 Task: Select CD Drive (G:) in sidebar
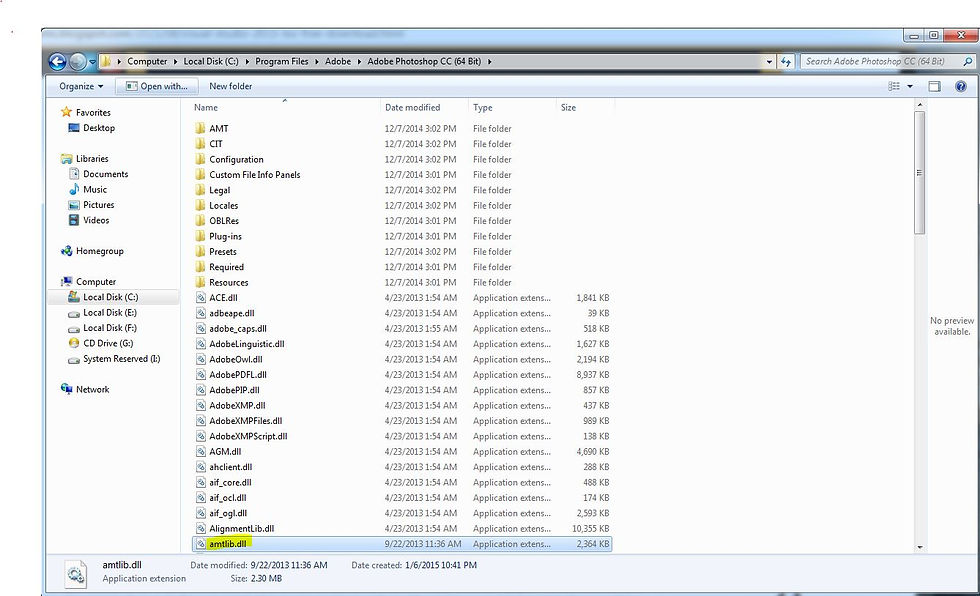click(108, 343)
